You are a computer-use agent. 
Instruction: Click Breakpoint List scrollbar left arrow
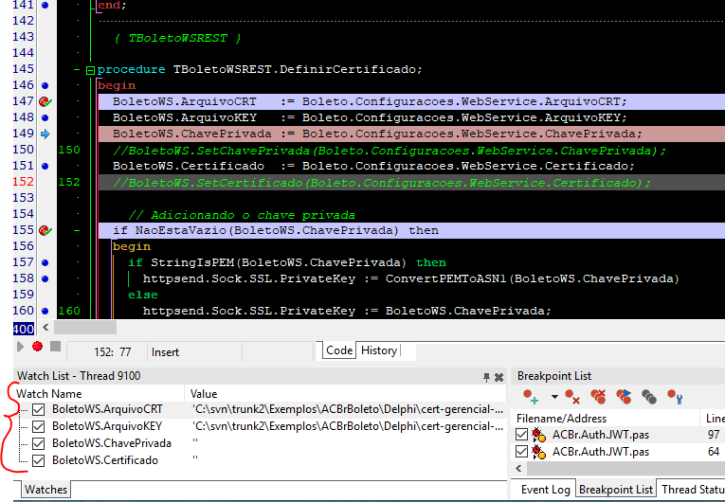(x=519, y=468)
